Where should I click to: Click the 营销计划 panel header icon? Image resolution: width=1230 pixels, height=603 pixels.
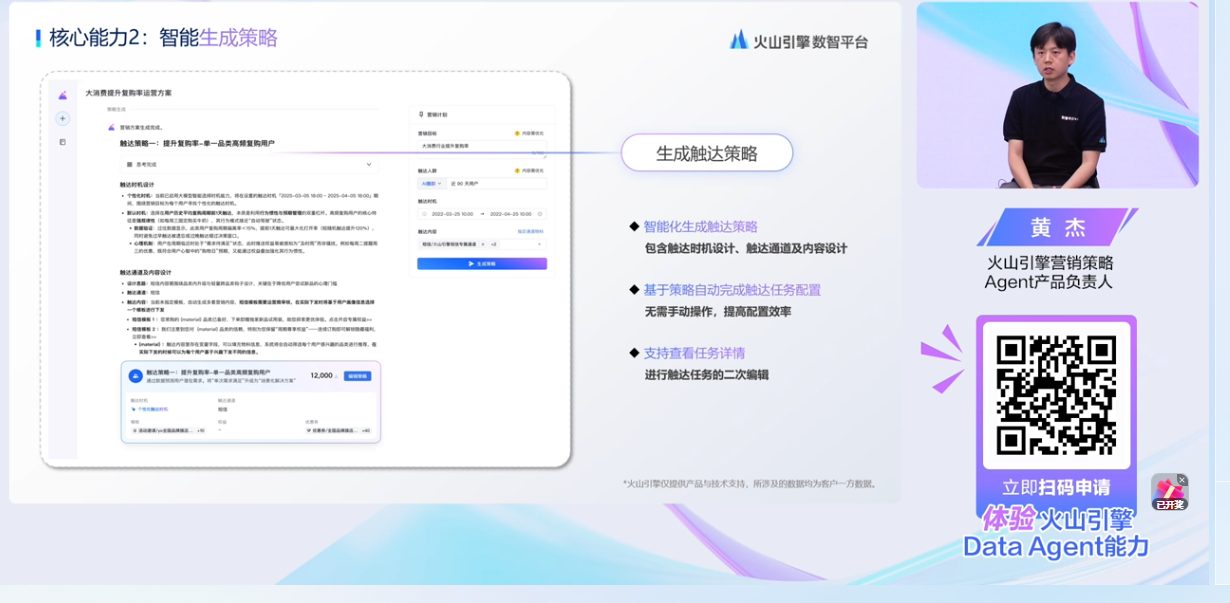(421, 115)
